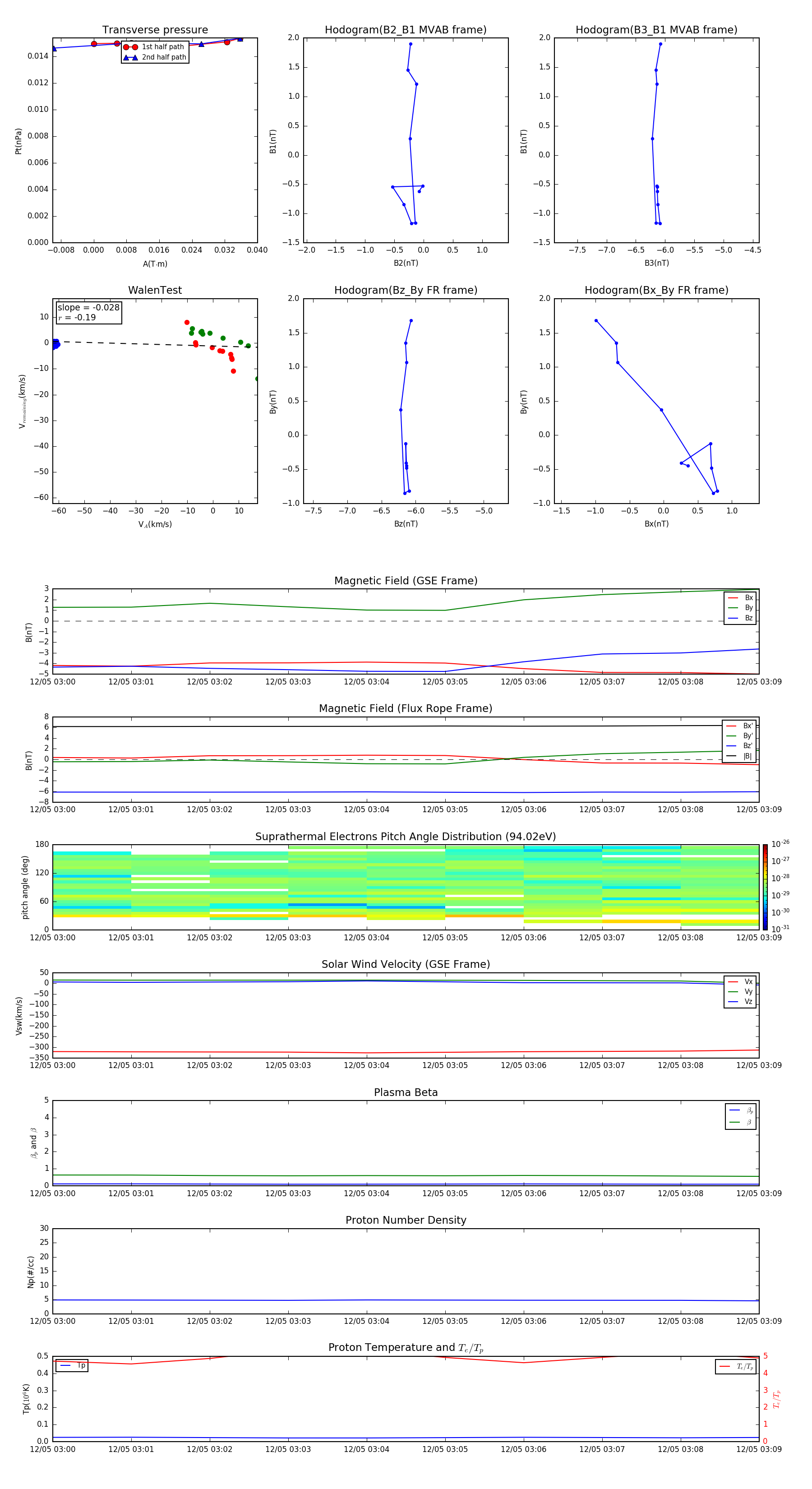Click the 'Proton Number Density' title

click(x=406, y=1221)
